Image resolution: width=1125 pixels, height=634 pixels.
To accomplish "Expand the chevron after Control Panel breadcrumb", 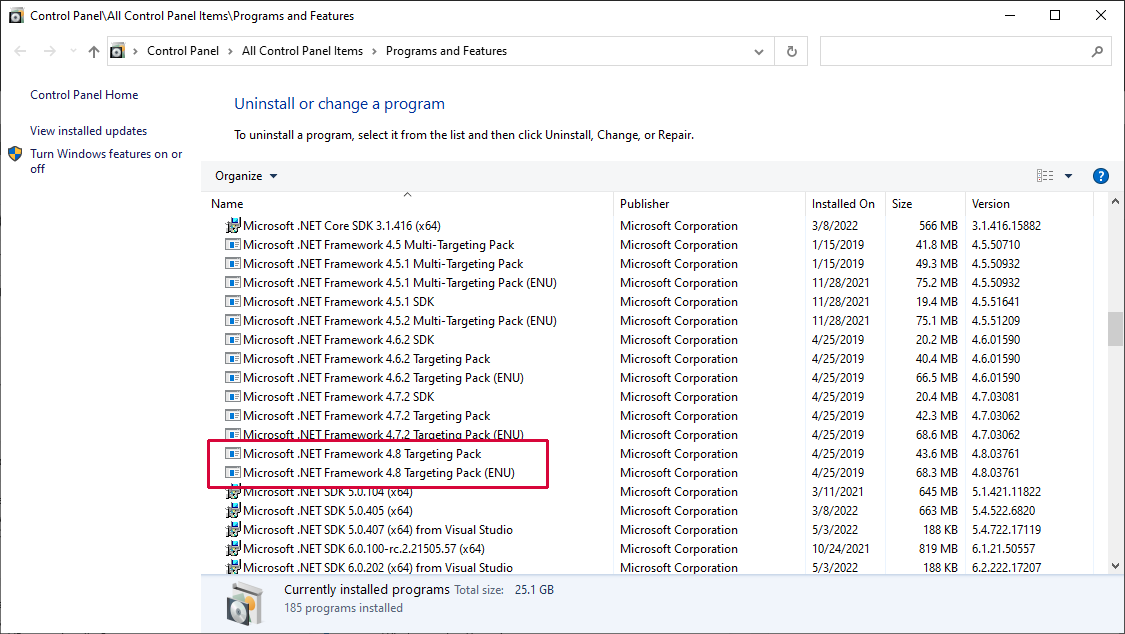I will pos(230,51).
